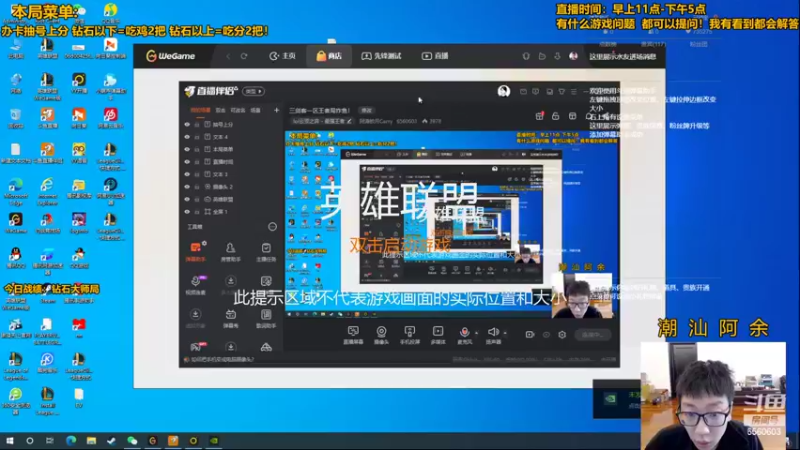
Task: Edit the game category tag
Action: click(321, 121)
